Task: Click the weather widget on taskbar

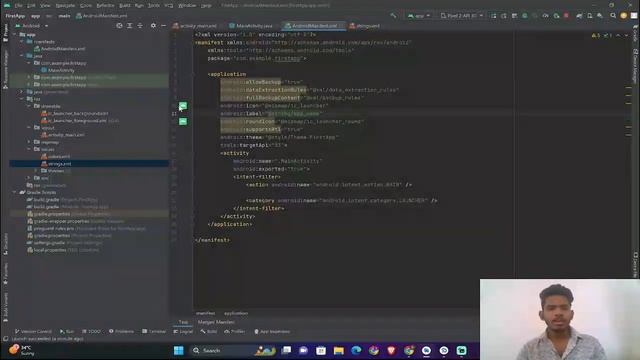Action: pos(22,350)
